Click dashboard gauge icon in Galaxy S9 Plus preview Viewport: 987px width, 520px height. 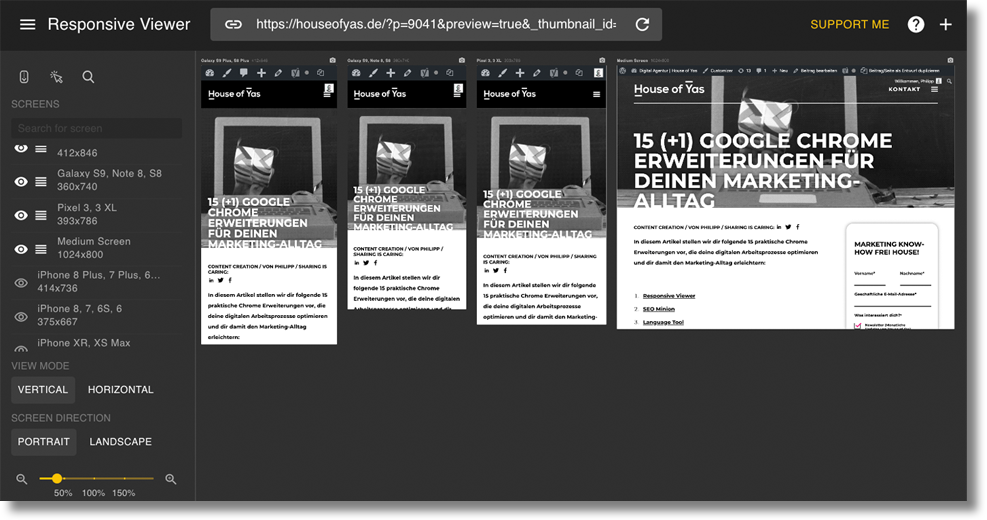(x=210, y=73)
